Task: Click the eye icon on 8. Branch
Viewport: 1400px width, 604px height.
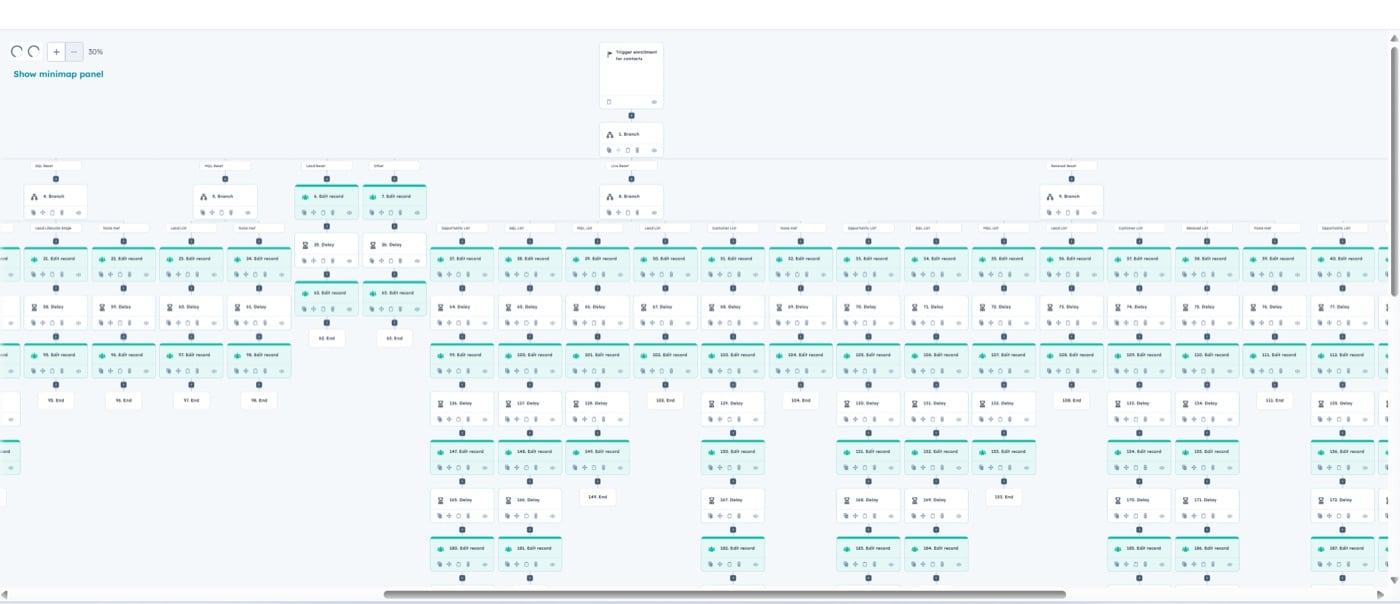Action: tap(654, 212)
